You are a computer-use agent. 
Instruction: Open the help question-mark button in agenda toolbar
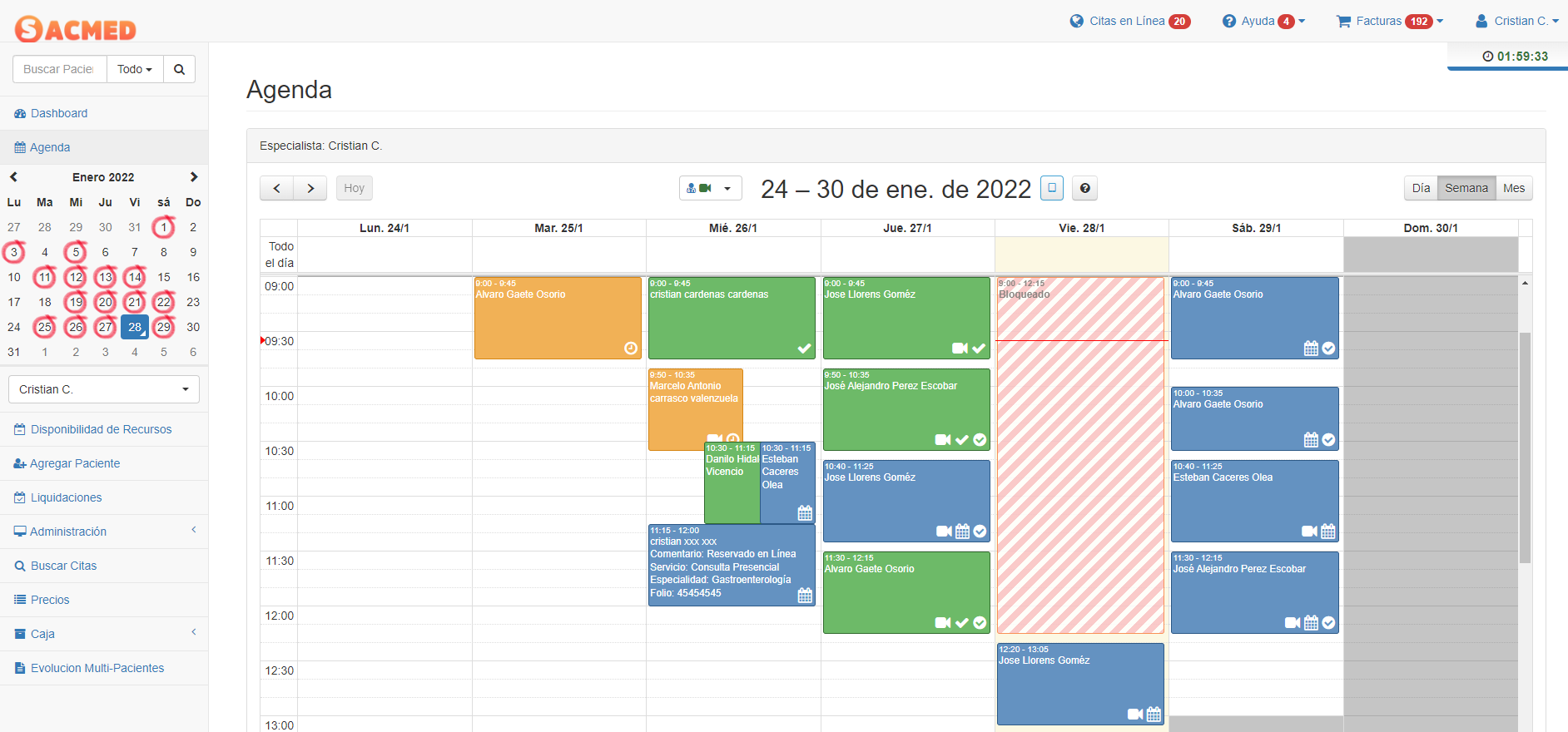(1084, 188)
